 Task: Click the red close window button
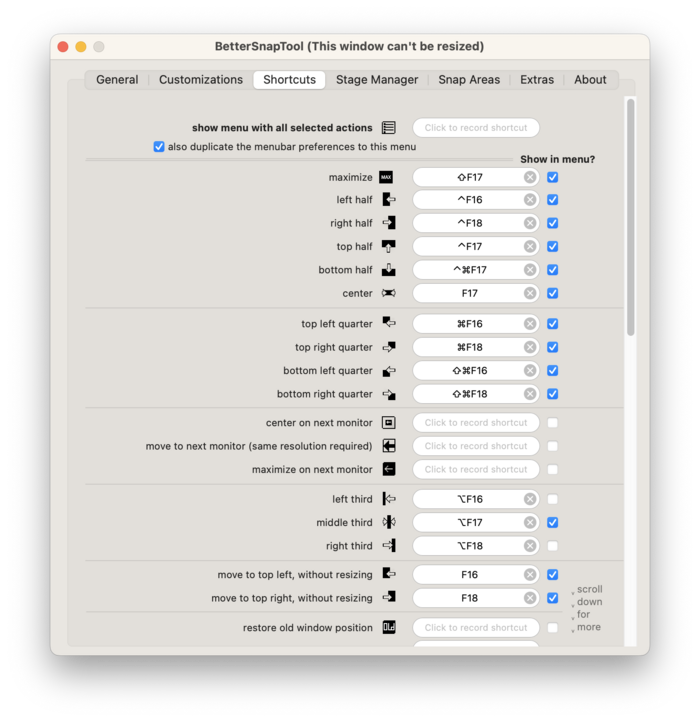point(63,47)
